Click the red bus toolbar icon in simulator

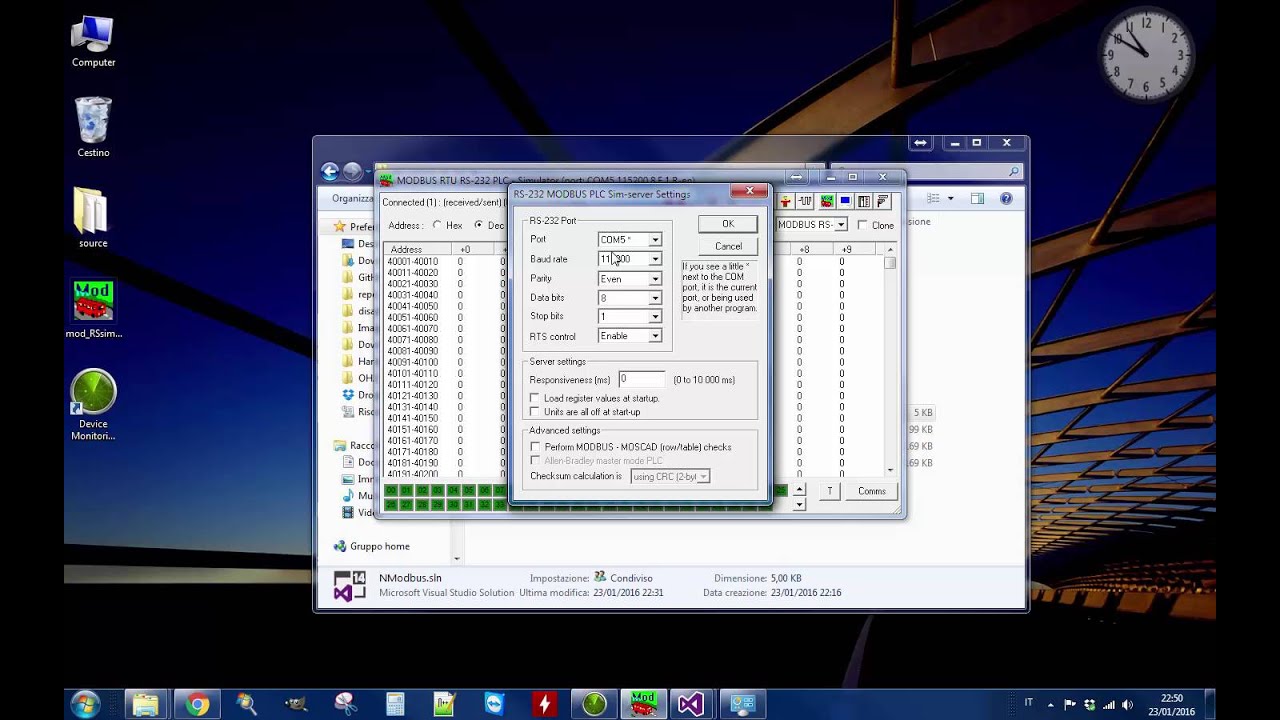[827, 202]
